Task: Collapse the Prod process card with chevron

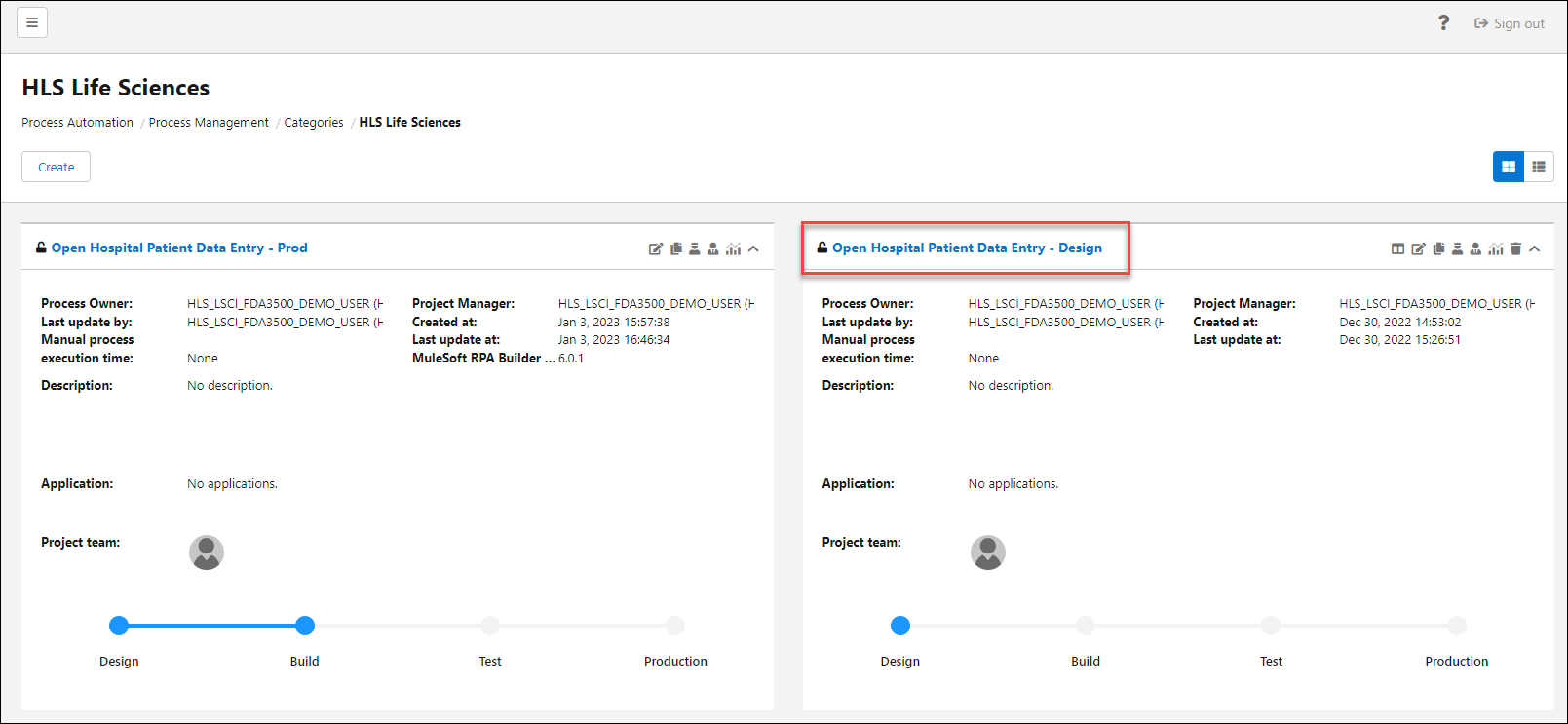Action: click(x=753, y=249)
